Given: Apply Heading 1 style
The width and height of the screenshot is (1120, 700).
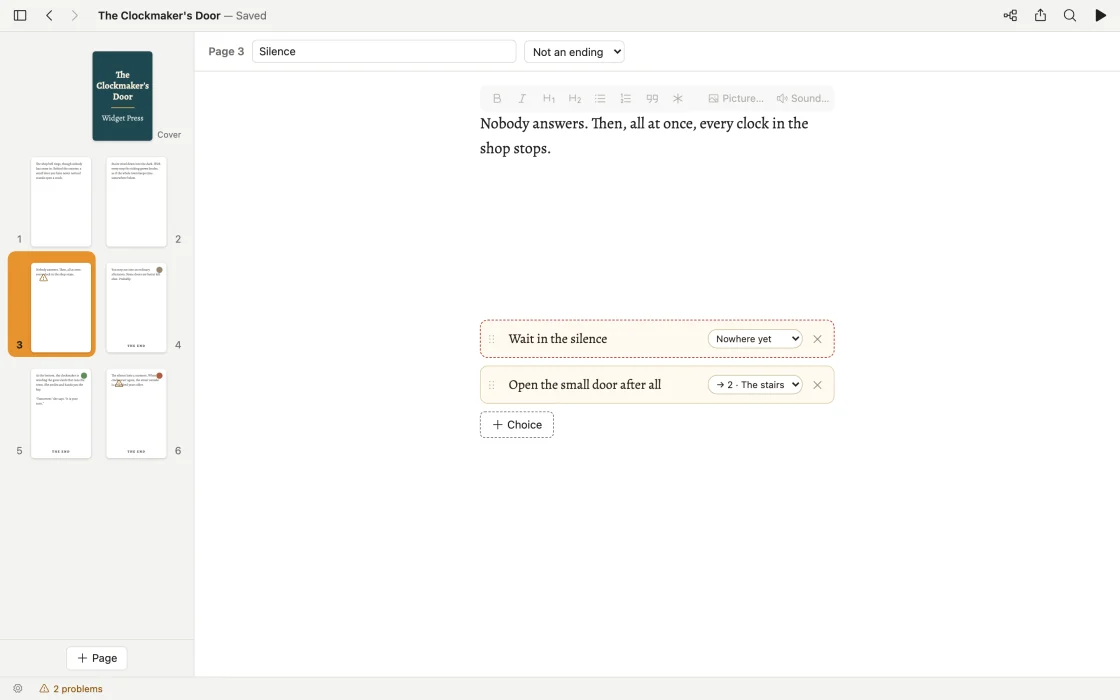Looking at the screenshot, I should 549,99.
